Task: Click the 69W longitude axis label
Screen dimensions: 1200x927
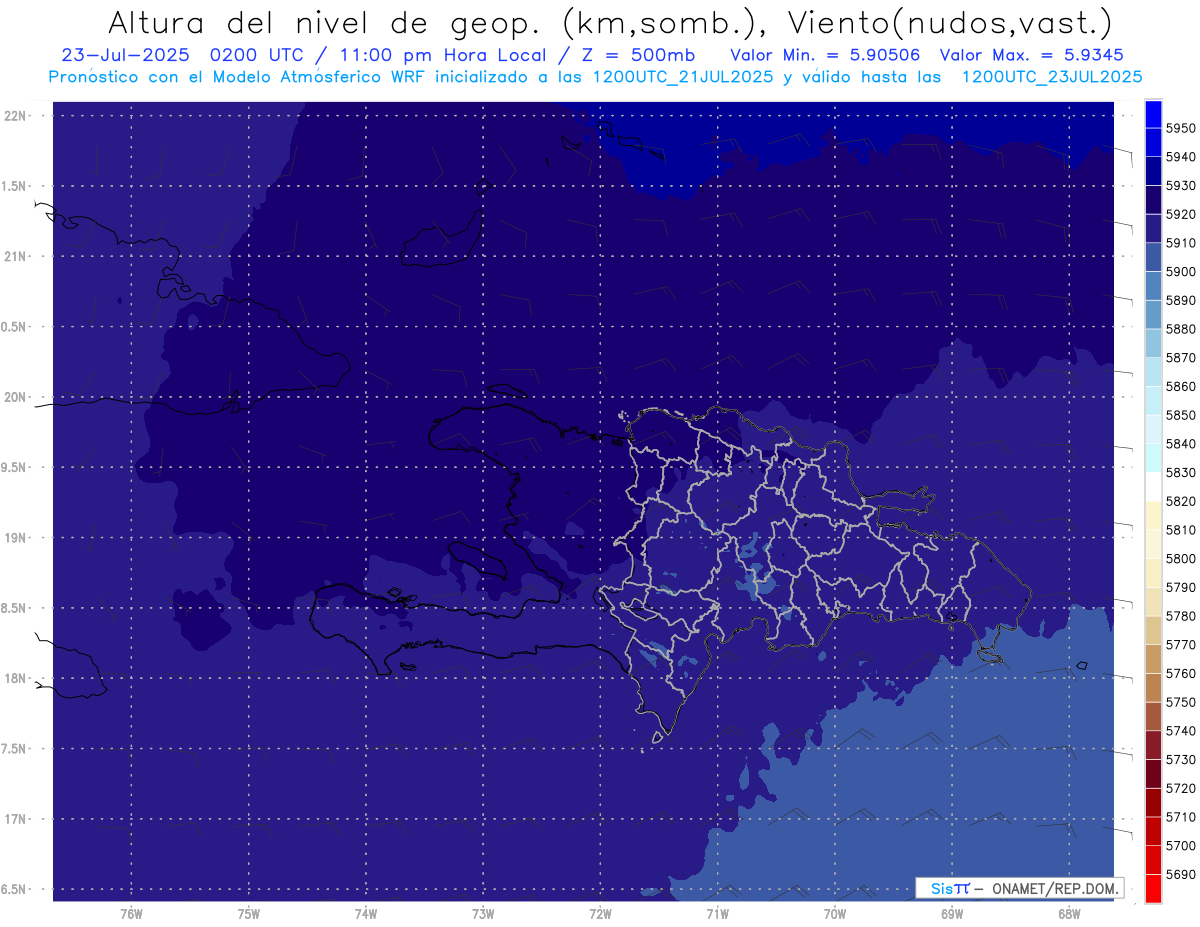Action: [x=952, y=914]
